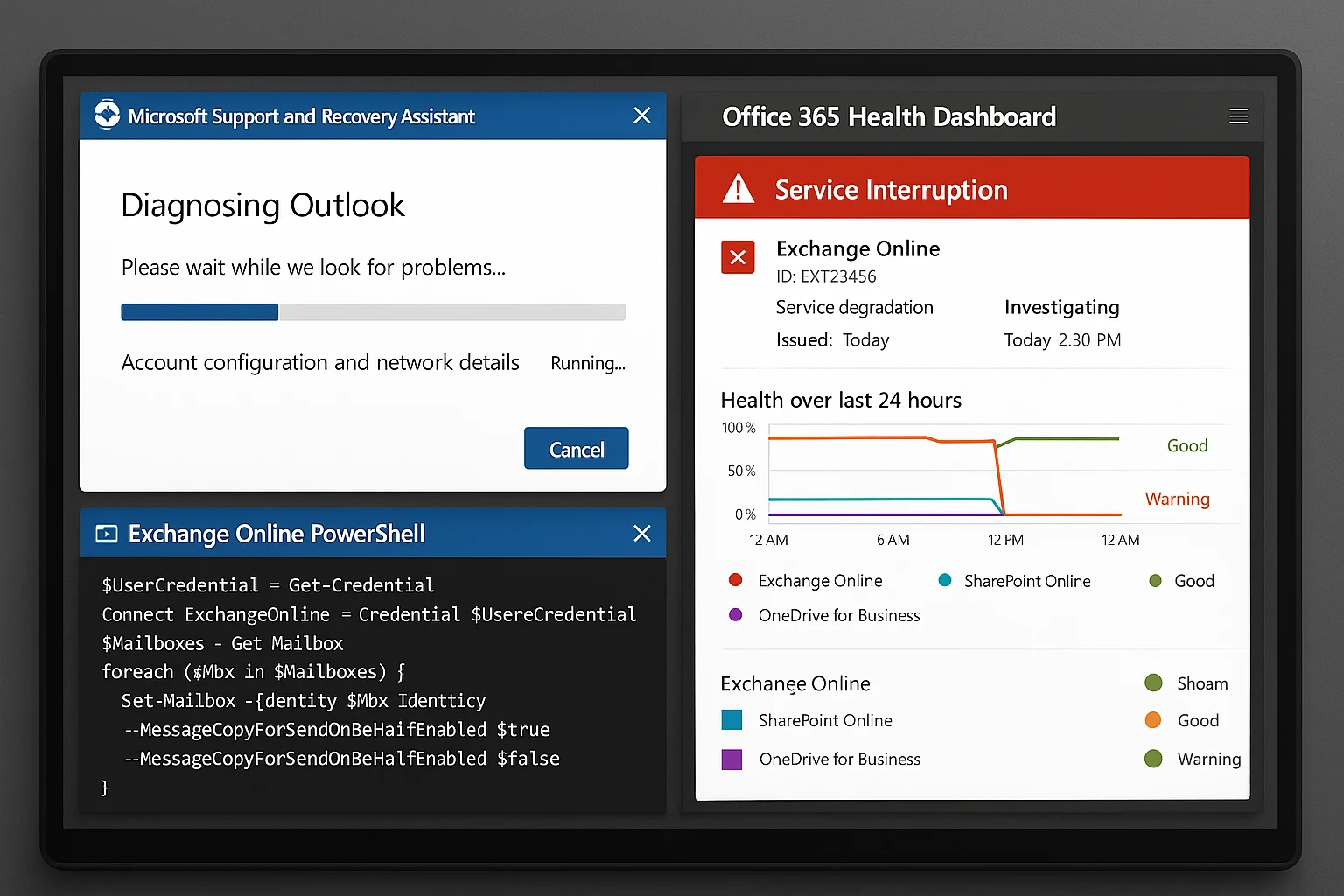
Task: Click the 'Set-Mailbox' code line
Action: tap(303, 701)
